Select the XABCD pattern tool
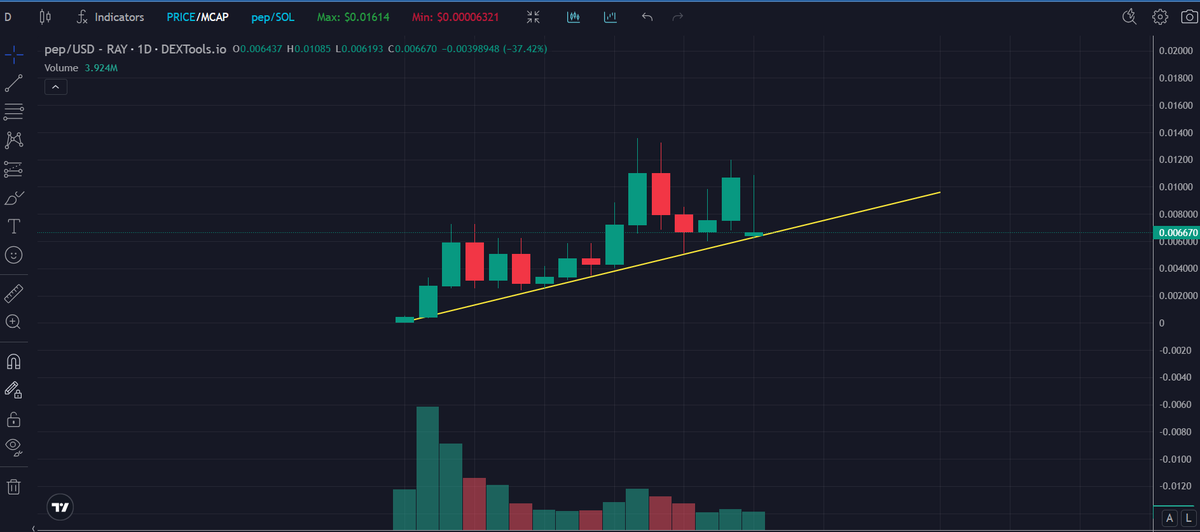Image resolution: width=1200 pixels, height=532 pixels. (14, 139)
